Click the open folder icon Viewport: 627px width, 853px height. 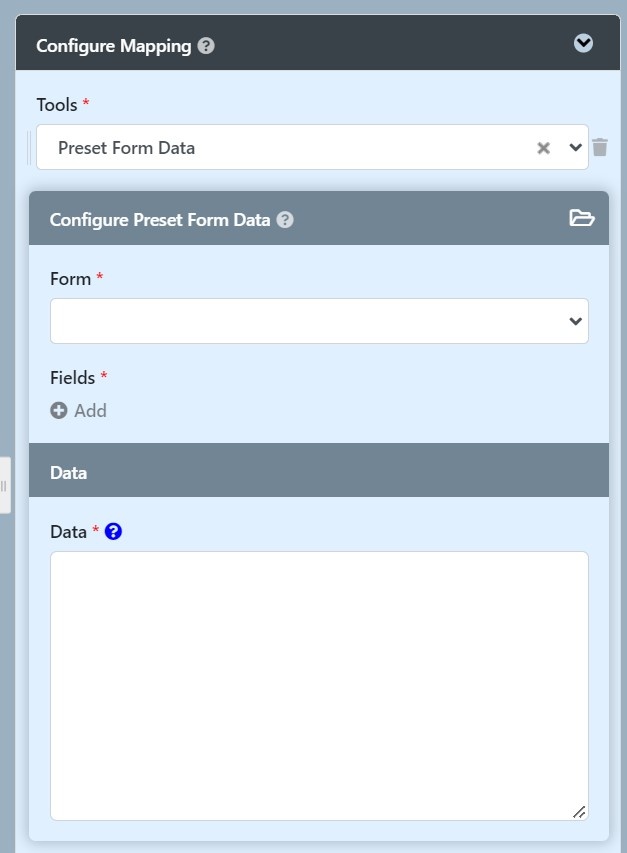582,218
